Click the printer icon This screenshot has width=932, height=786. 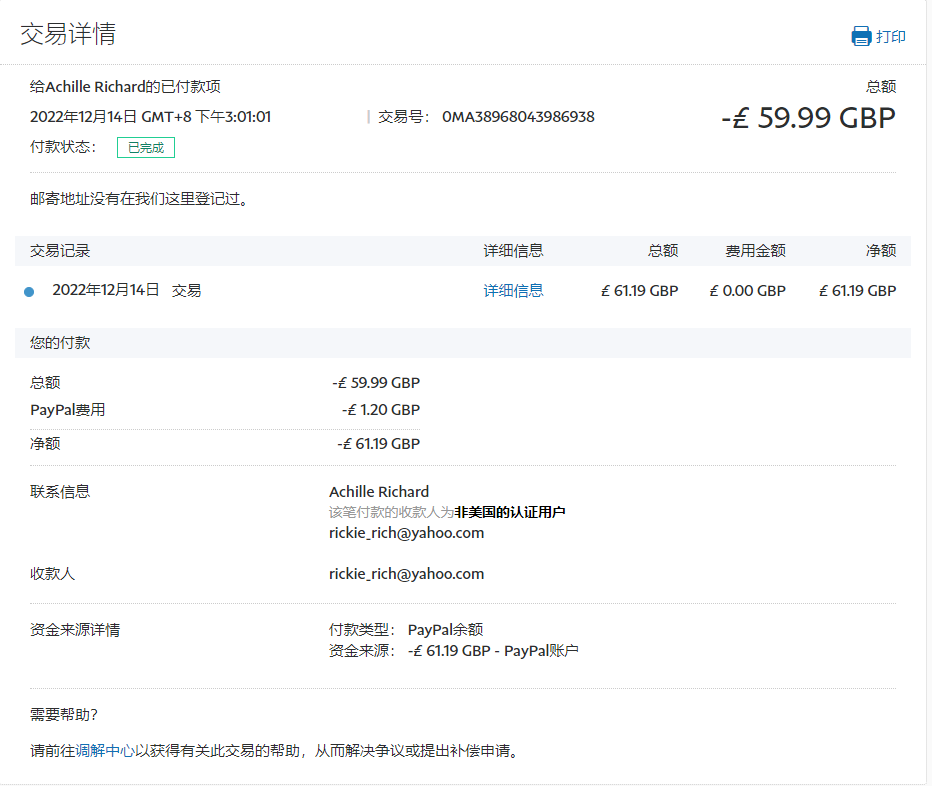click(861, 37)
